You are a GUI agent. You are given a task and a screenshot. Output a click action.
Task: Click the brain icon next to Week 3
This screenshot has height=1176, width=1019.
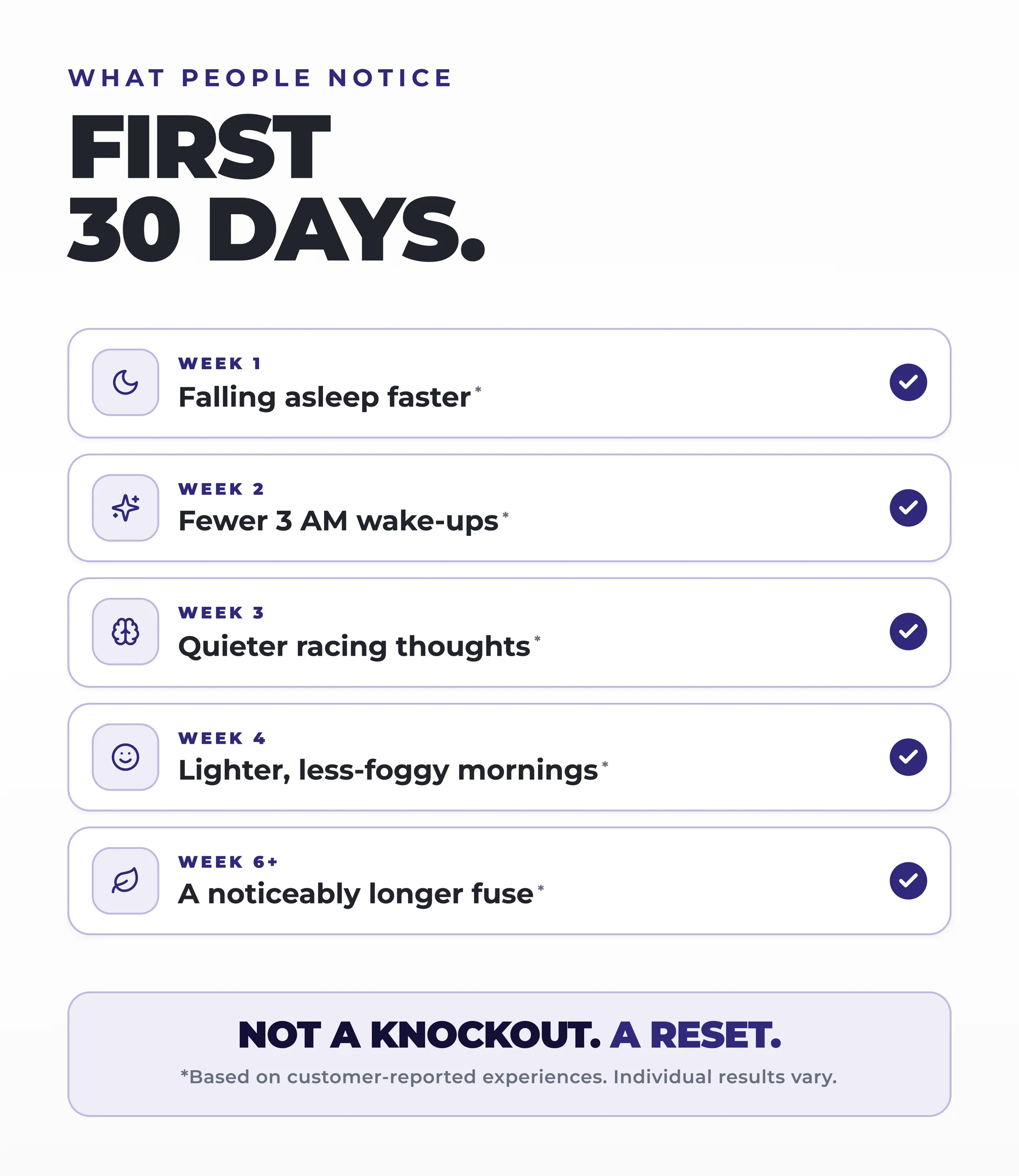coord(125,632)
